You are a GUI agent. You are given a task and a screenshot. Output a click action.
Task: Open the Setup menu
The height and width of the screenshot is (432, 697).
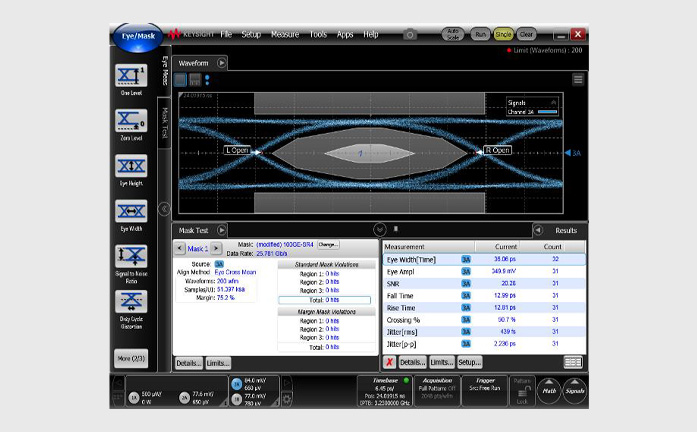click(x=251, y=34)
